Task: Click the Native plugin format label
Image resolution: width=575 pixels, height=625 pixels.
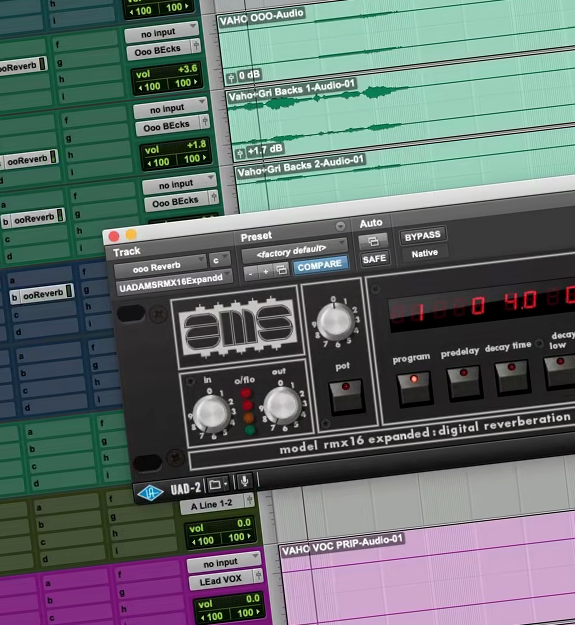Action: (x=424, y=254)
